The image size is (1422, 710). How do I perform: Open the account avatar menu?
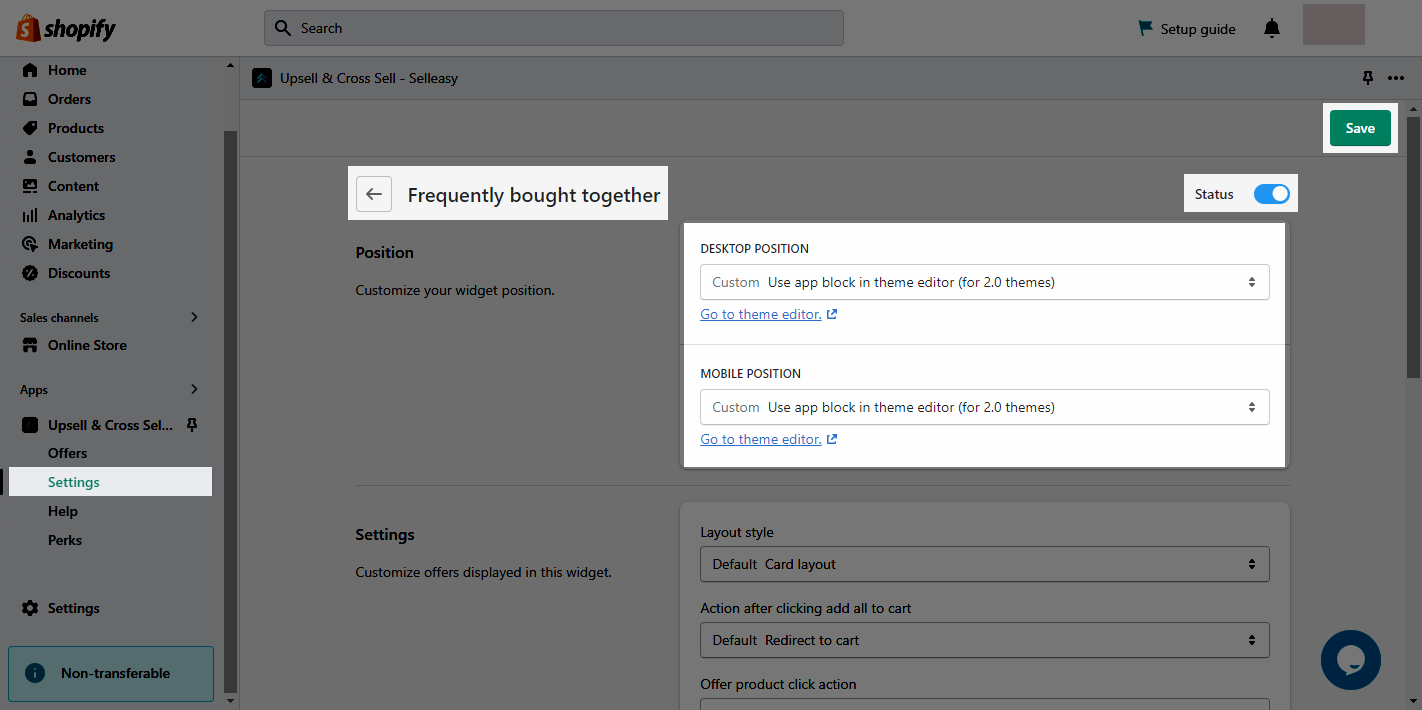click(1334, 25)
